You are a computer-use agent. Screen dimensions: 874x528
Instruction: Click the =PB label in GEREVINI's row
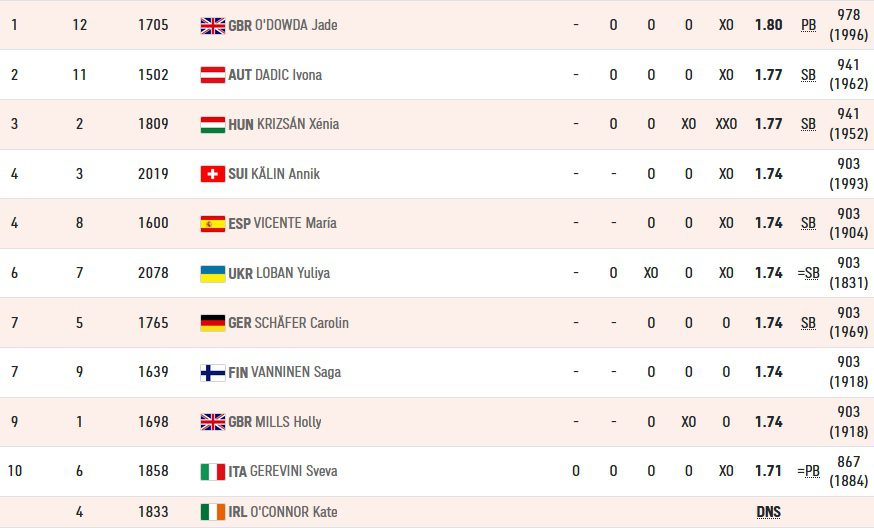(x=809, y=472)
